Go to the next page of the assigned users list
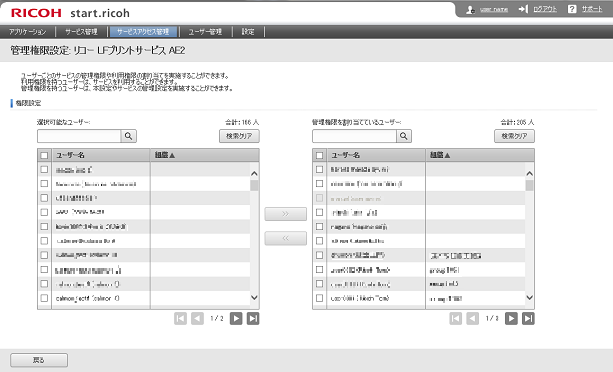 tap(511, 319)
